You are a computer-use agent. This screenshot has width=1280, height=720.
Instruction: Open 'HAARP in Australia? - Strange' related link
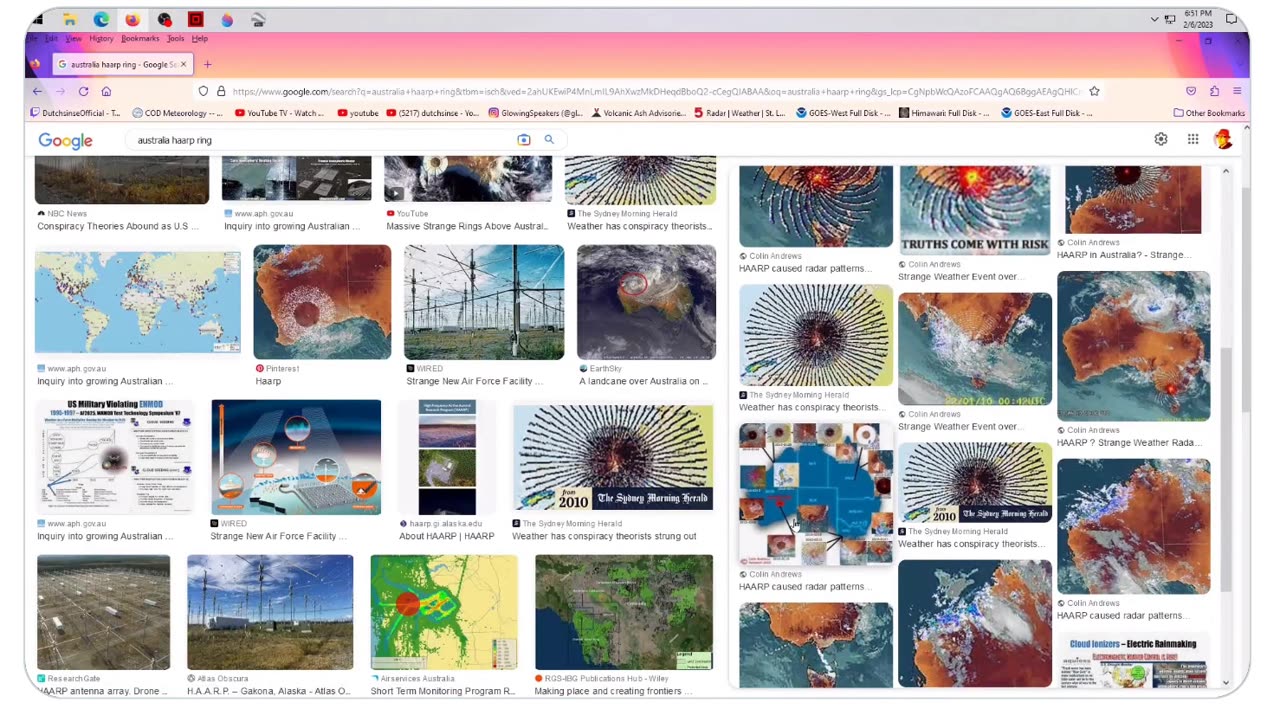coord(1124,255)
